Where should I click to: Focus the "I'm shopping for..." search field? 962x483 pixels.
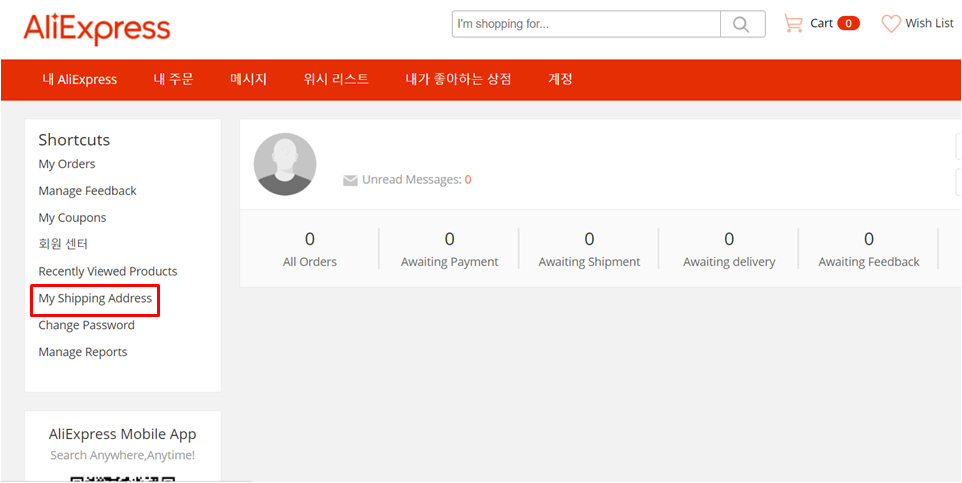click(x=587, y=25)
